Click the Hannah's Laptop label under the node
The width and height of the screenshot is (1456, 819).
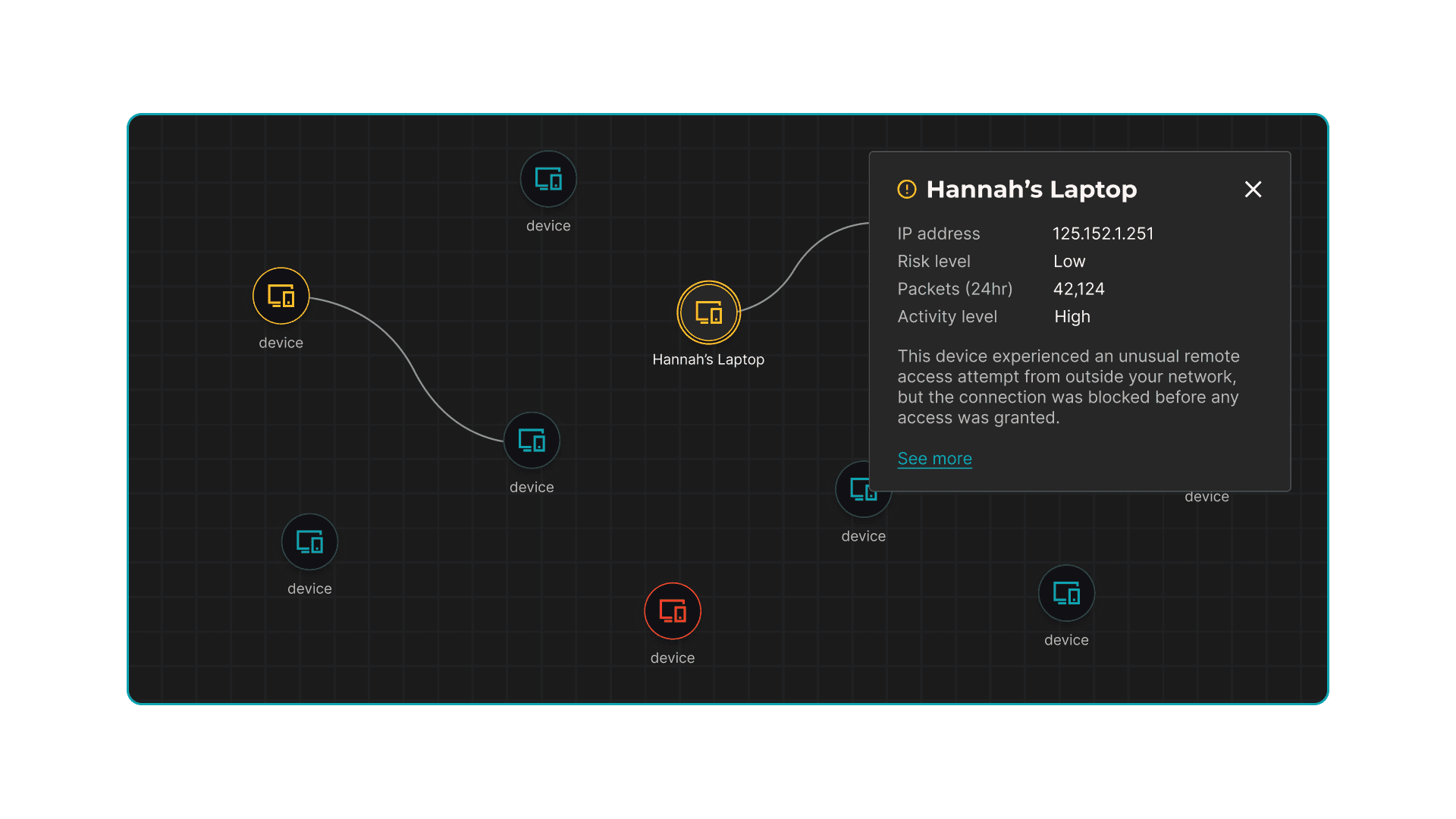tap(708, 359)
